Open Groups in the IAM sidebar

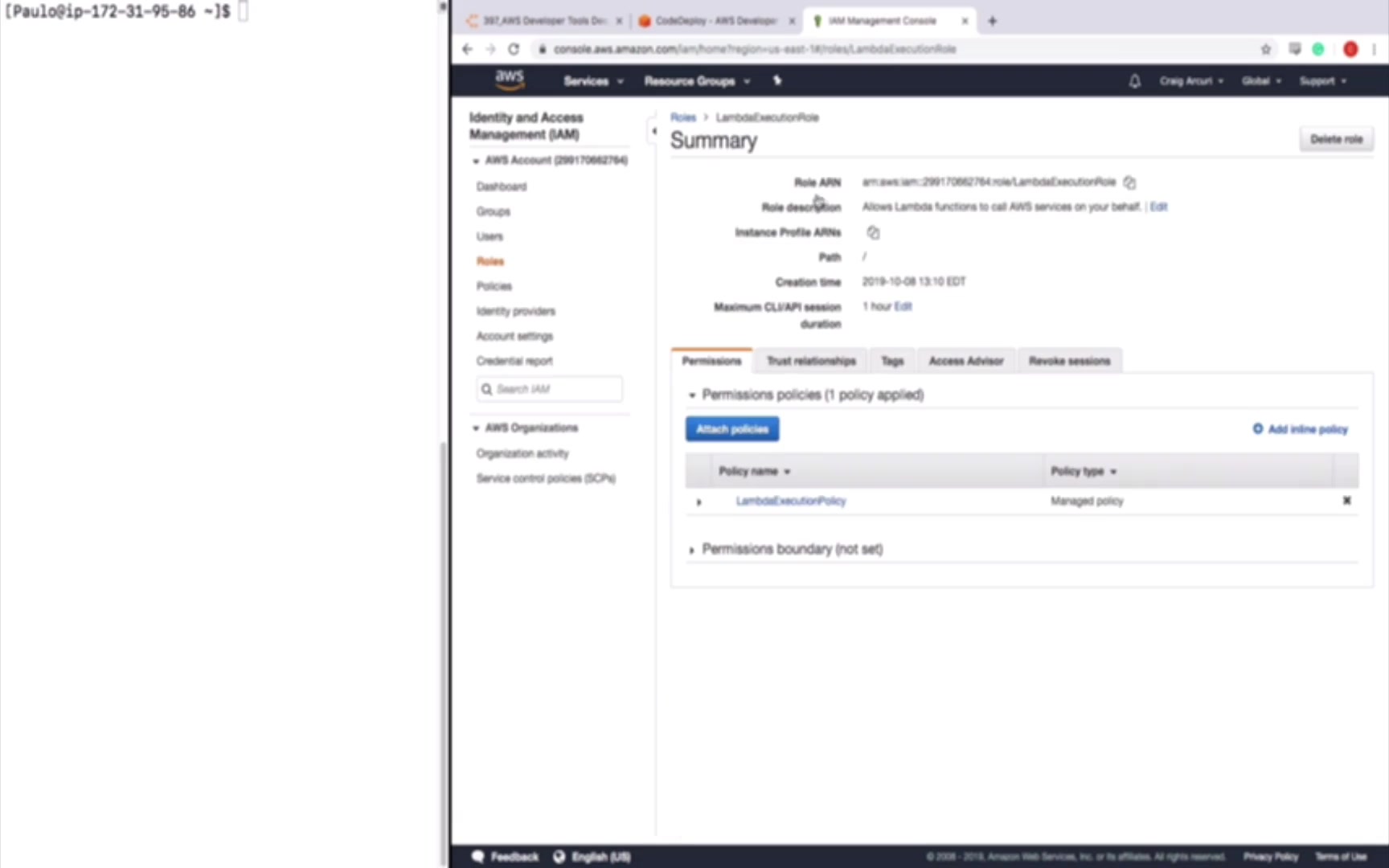pos(493,211)
